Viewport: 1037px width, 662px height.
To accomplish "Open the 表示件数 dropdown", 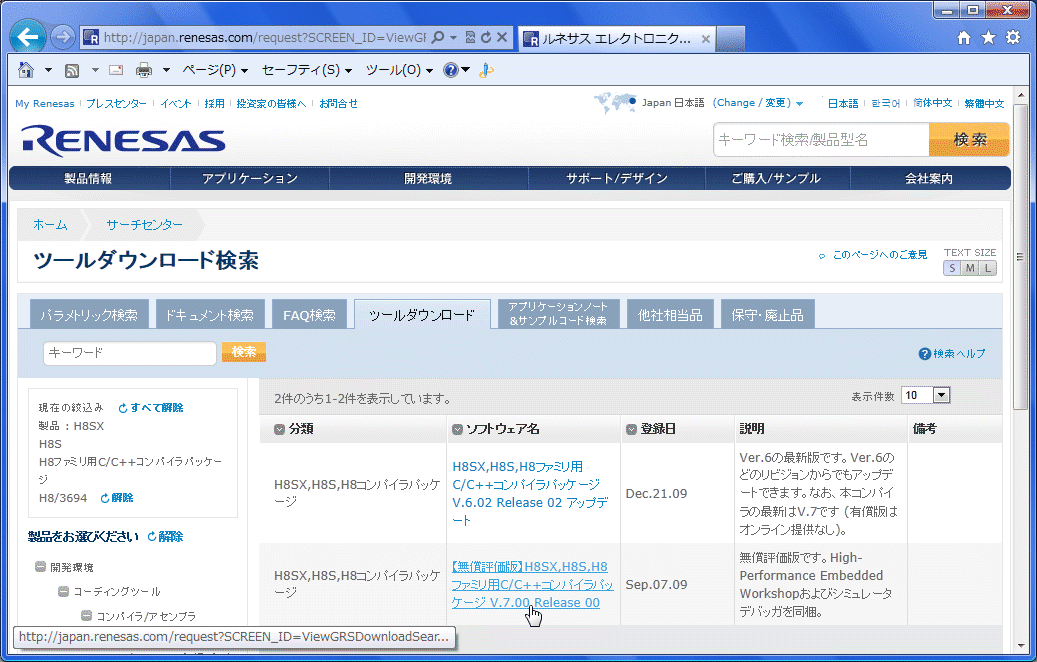I will (926, 395).
